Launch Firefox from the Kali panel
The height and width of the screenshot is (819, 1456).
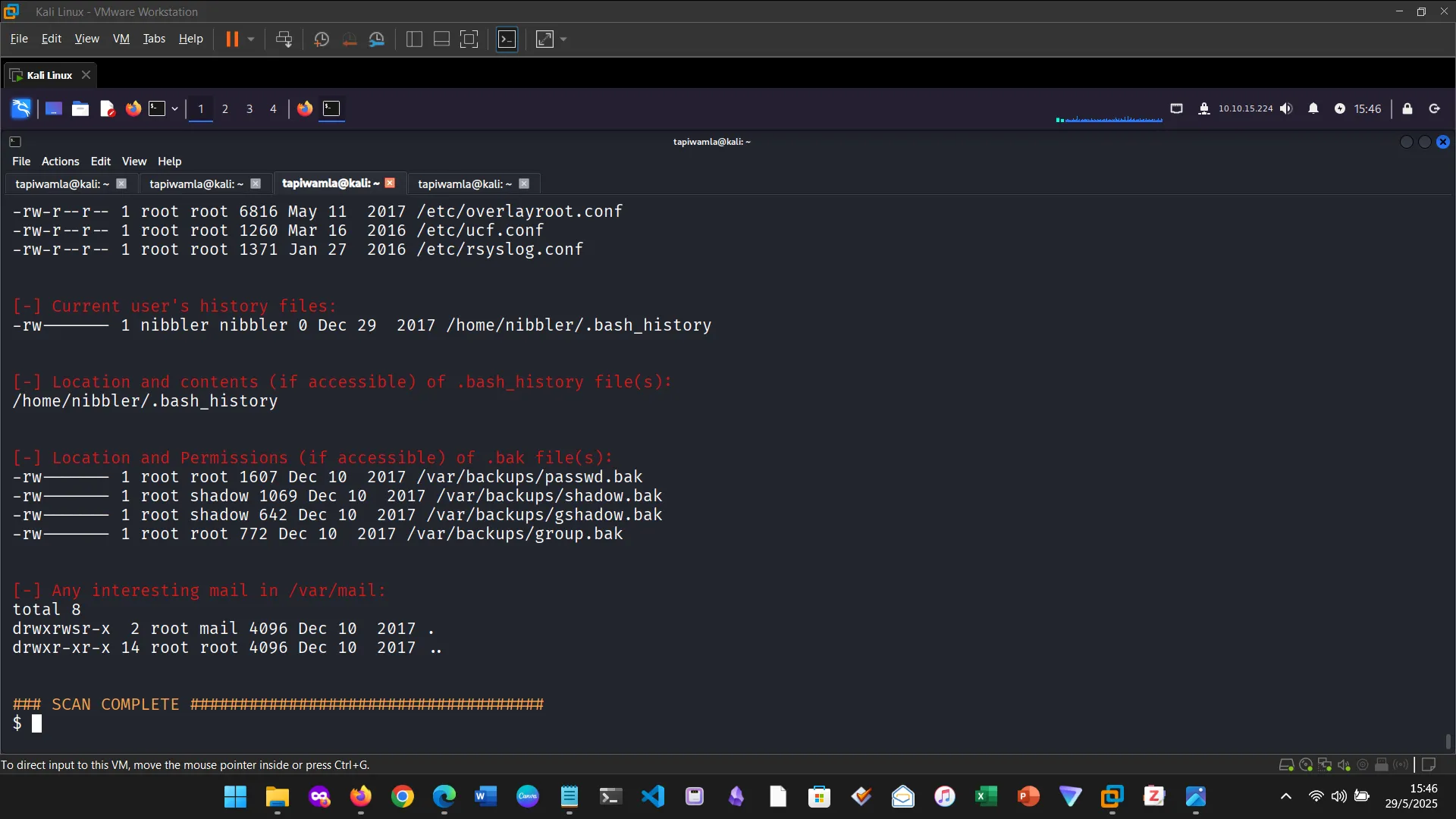(133, 108)
